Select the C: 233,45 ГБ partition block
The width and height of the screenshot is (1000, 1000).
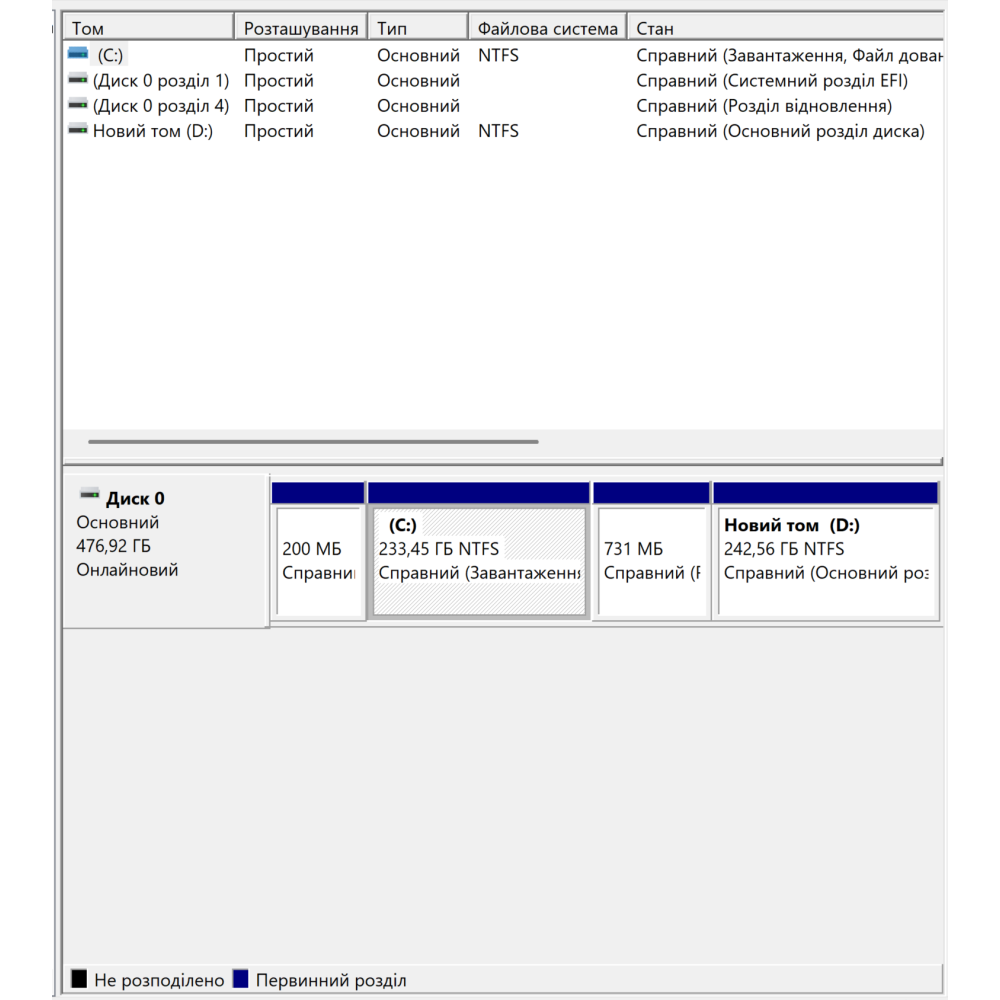(479, 562)
